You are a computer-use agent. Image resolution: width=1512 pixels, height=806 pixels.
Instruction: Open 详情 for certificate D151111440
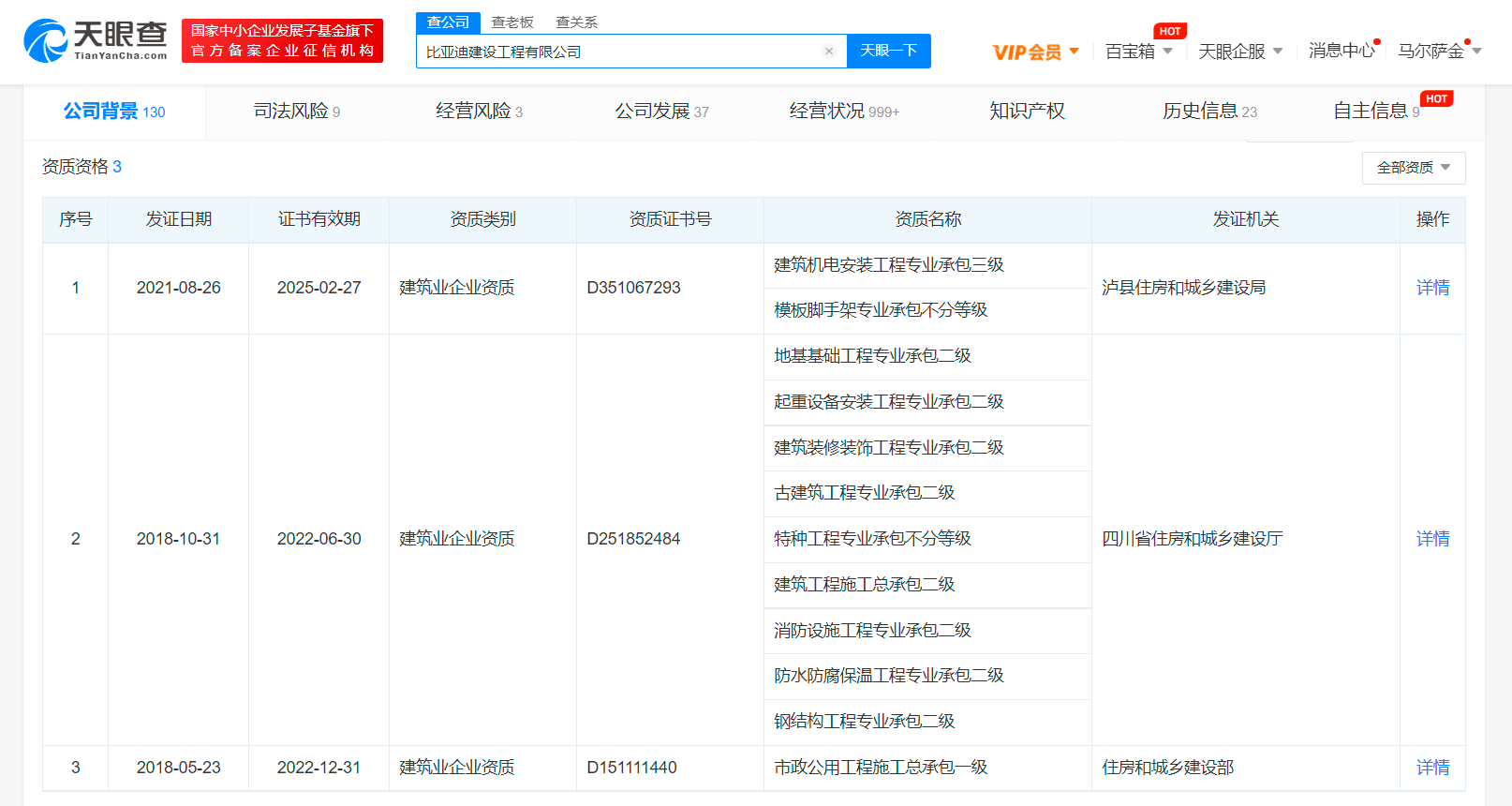coord(1432,768)
